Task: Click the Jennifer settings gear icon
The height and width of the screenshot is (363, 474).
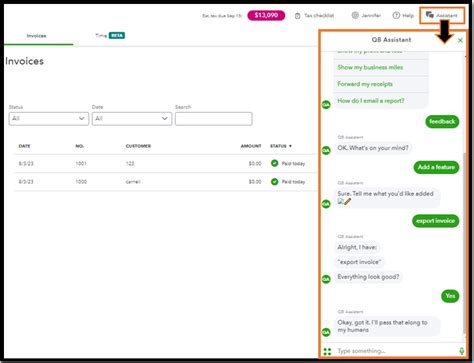Action: (355, 15)
